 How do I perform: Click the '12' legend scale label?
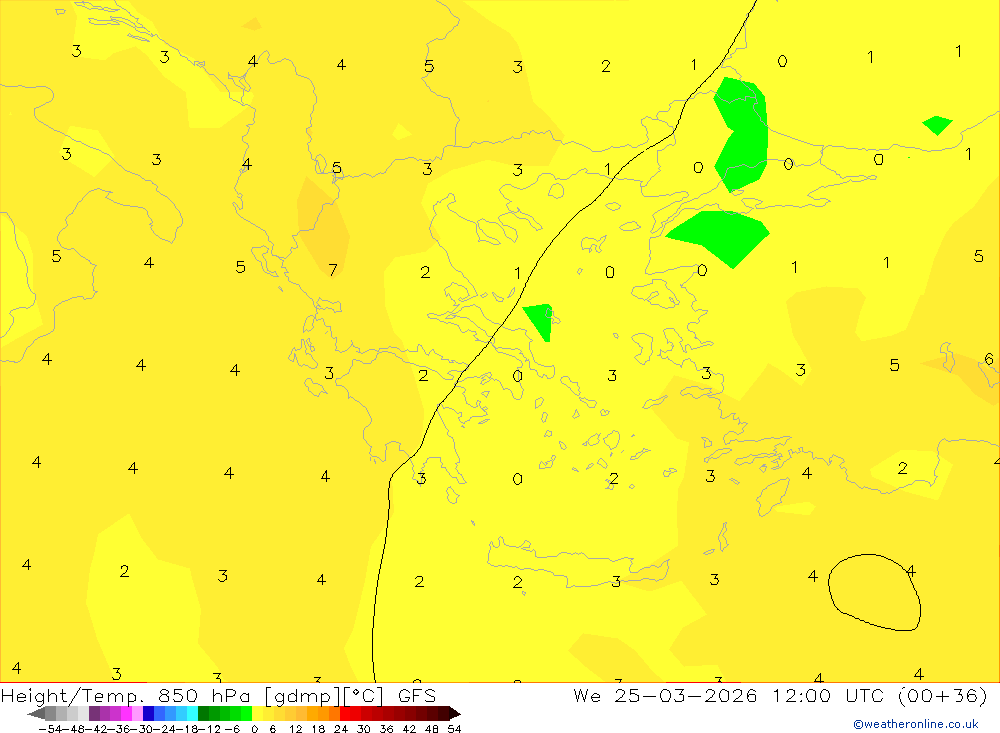point(295,729)
